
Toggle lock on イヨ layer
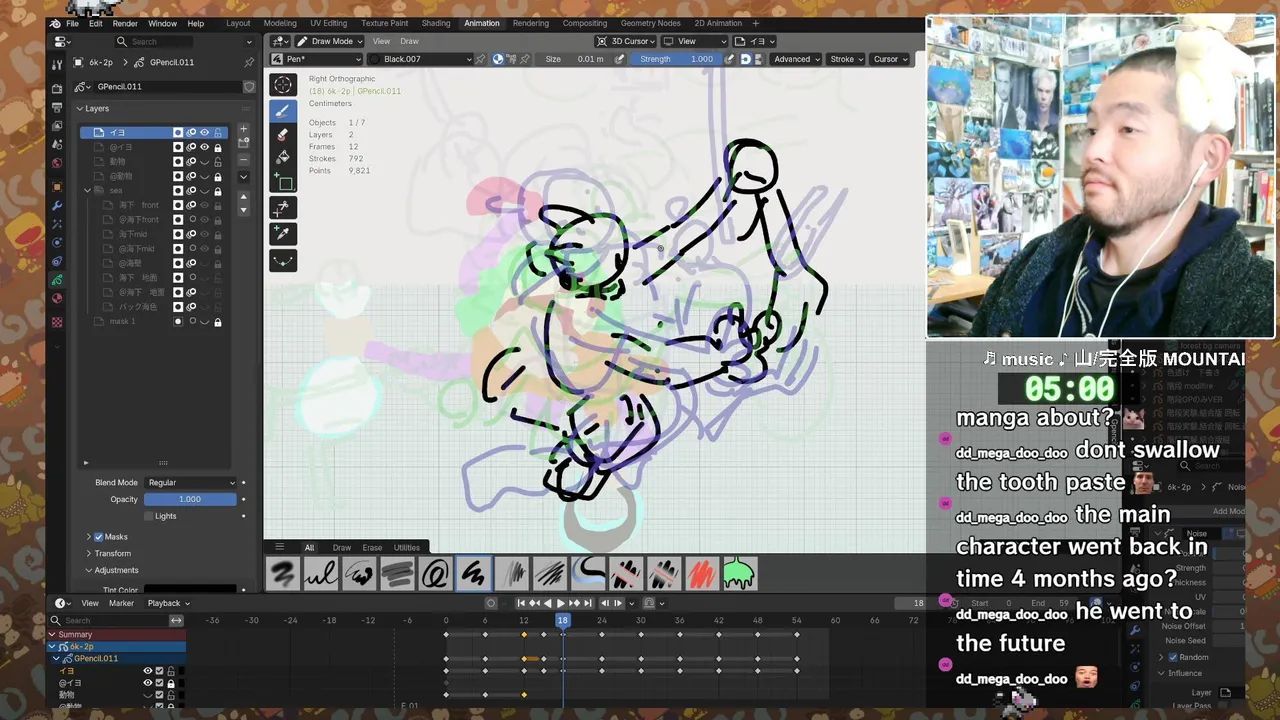click(x=217, y=132)
